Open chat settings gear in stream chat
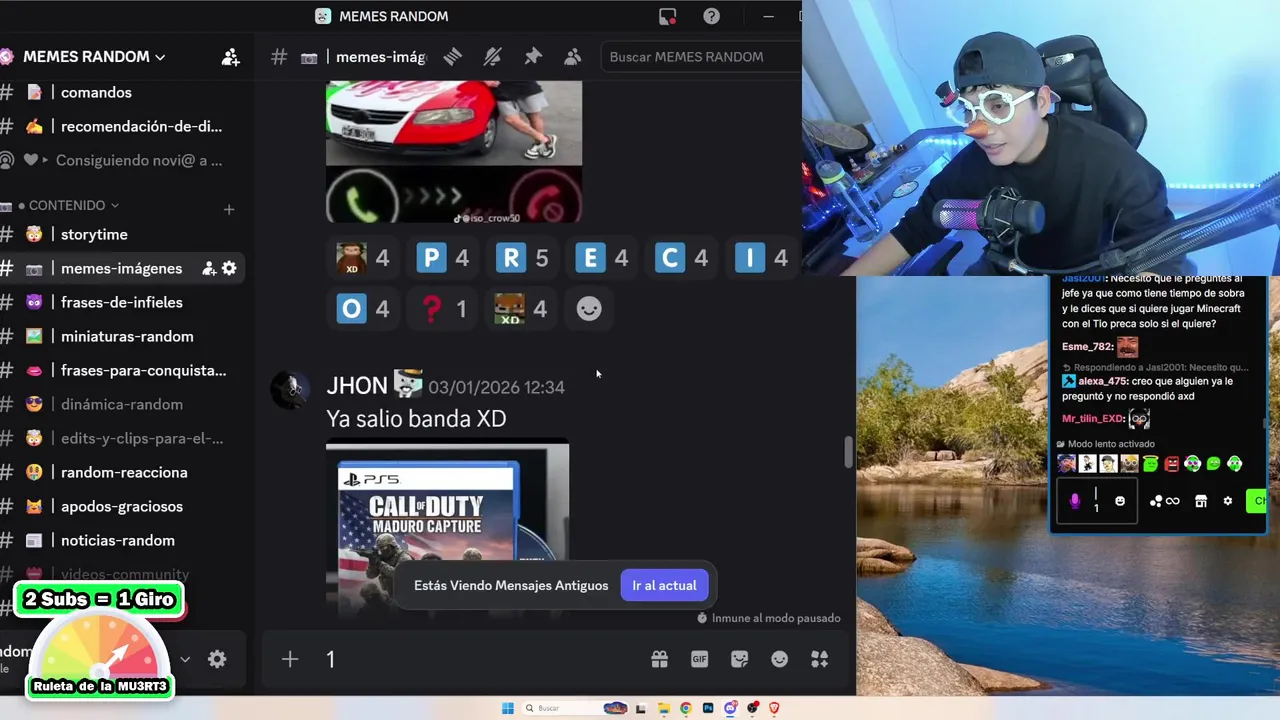The image size is (1280, 720). (1228, 501)
